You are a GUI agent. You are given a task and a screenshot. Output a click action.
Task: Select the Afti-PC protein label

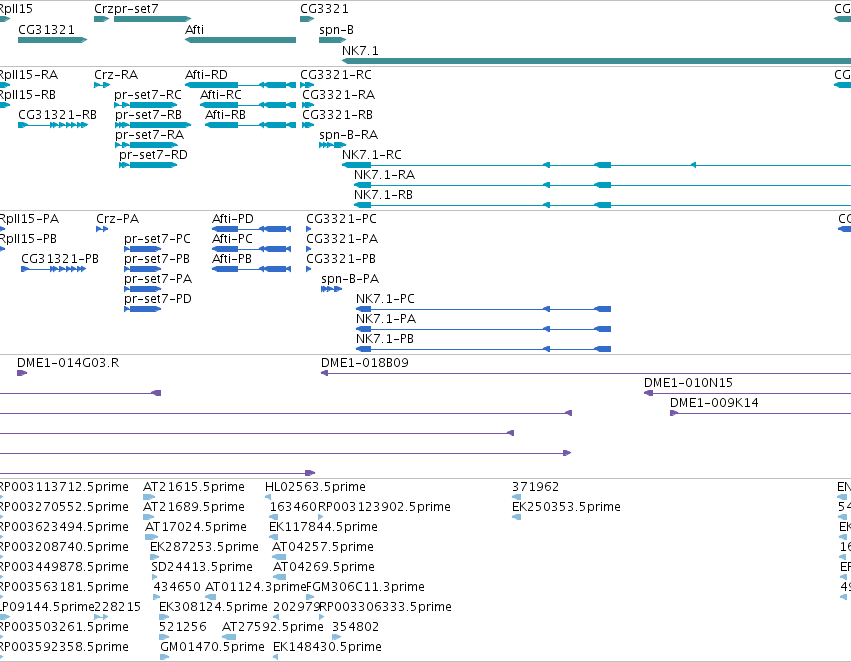point(232,239)
